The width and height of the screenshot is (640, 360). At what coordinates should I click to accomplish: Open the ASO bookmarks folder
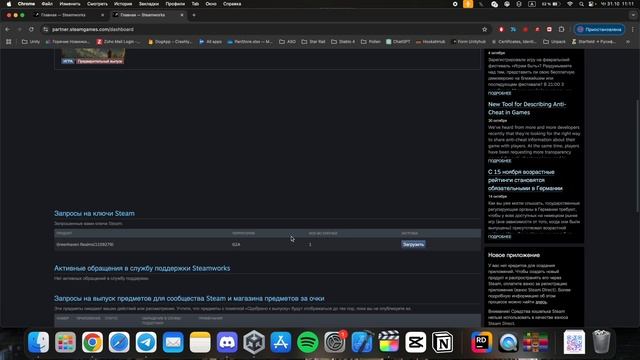[x=287, y=42]
